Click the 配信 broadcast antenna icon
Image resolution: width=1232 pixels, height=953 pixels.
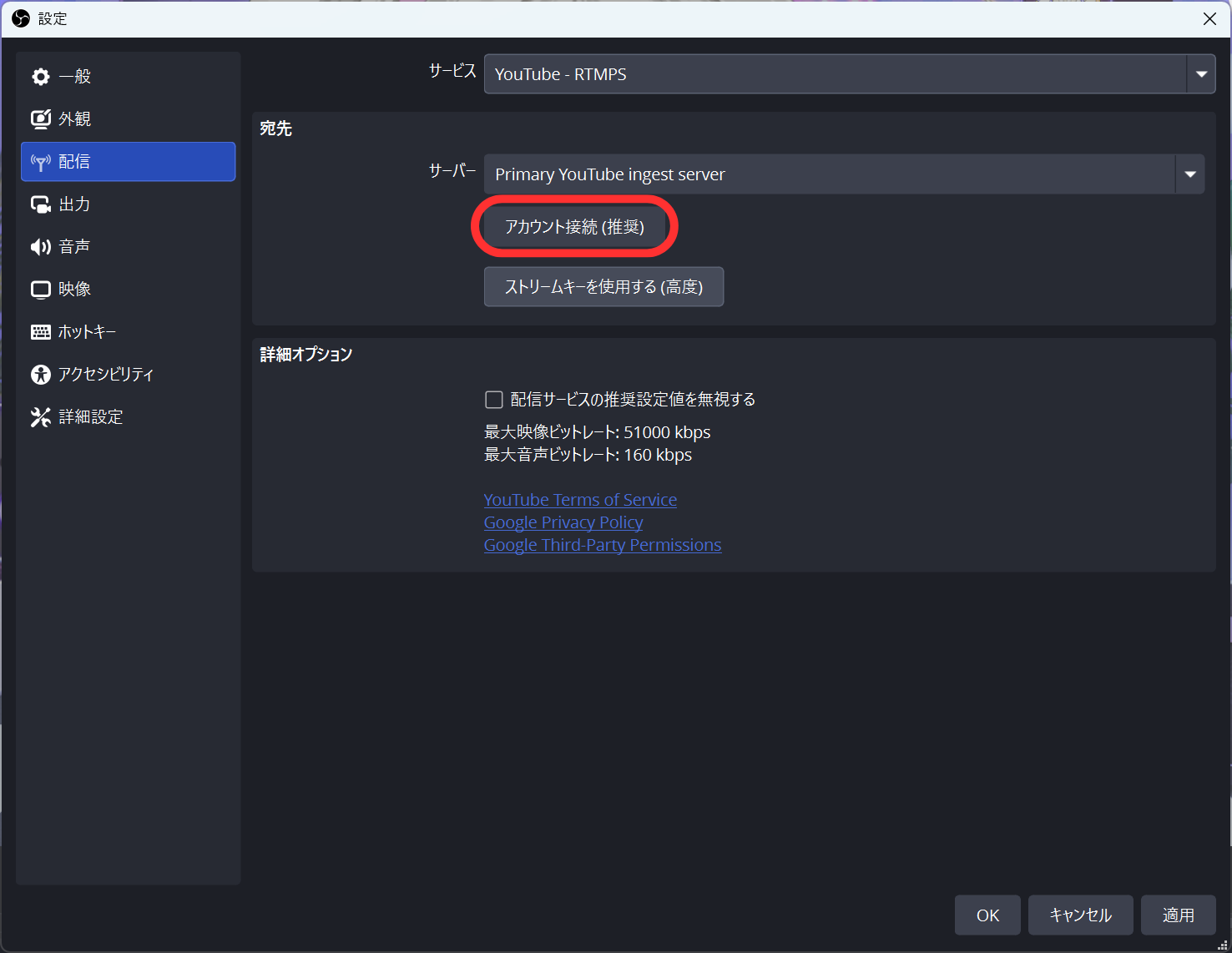pos(41,162)
